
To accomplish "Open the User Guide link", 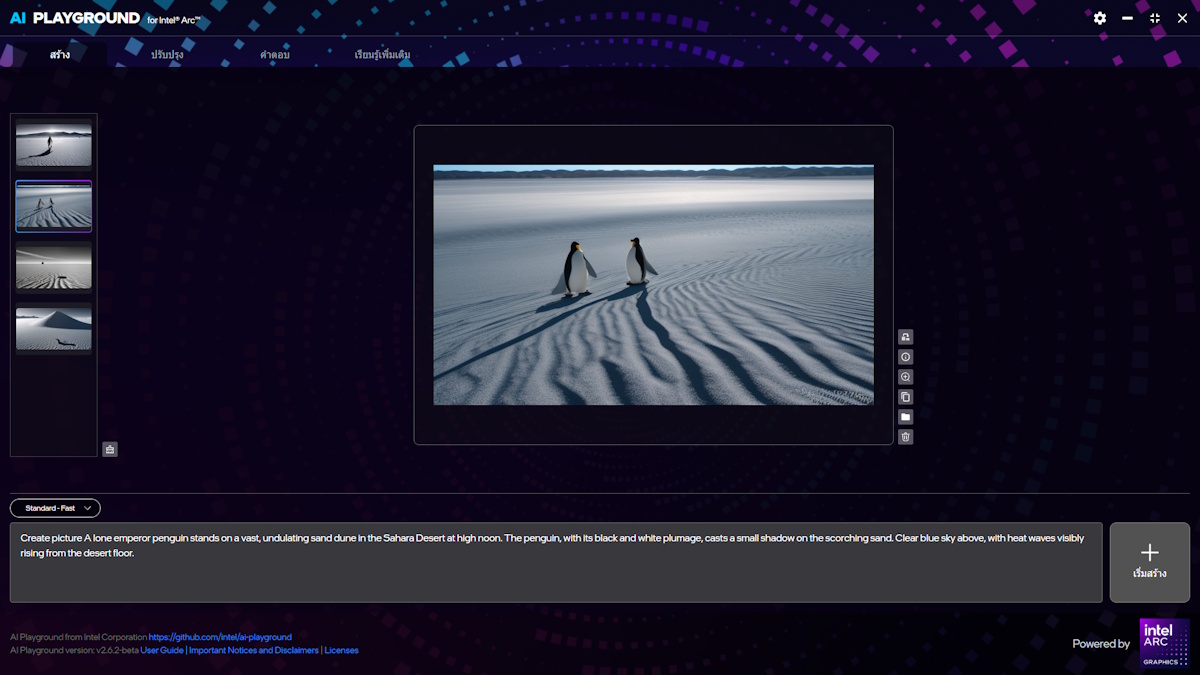I will pyautogui.click(x=162, y=650).
